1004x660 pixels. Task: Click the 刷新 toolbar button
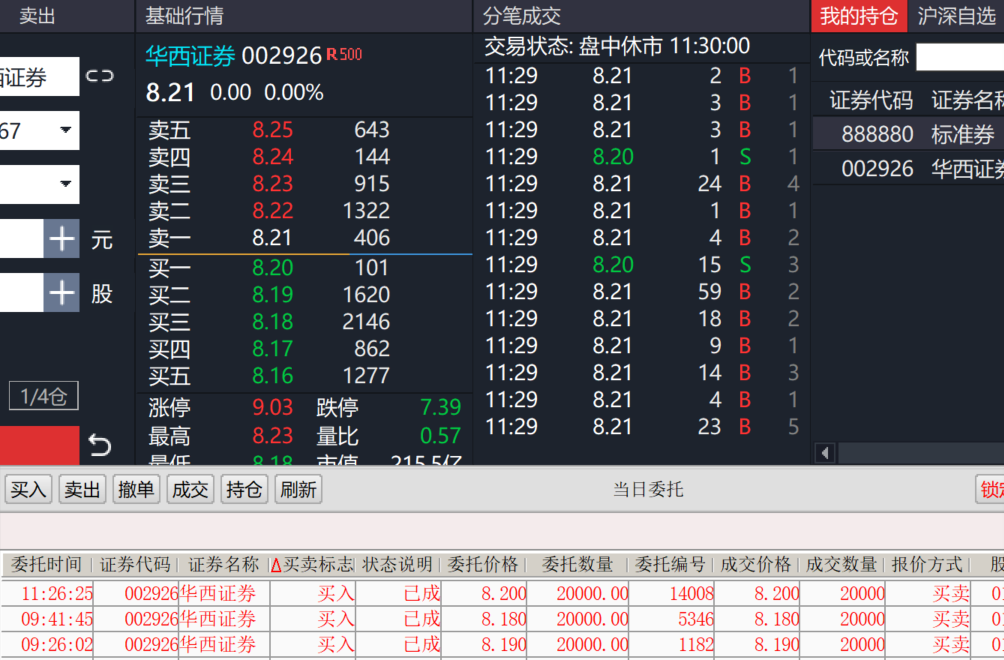[x=298, y=490]
